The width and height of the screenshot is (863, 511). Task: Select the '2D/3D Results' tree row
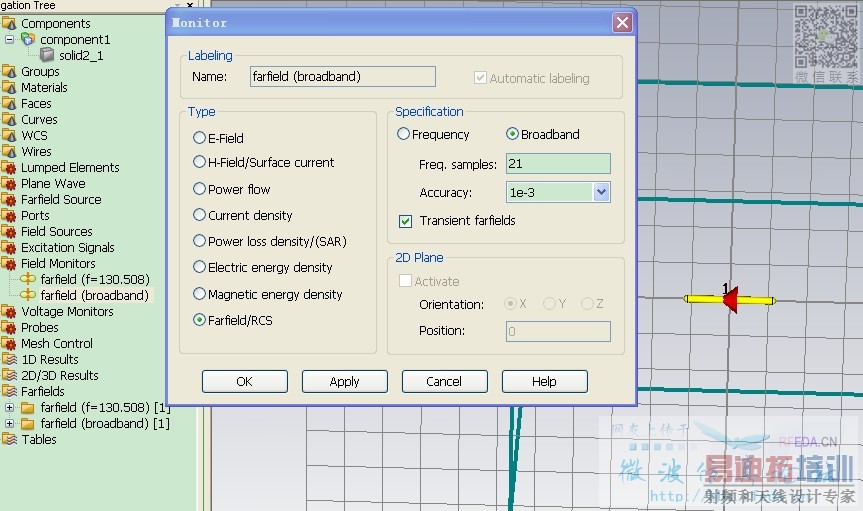pyautogui.click(x=59, y=375)
